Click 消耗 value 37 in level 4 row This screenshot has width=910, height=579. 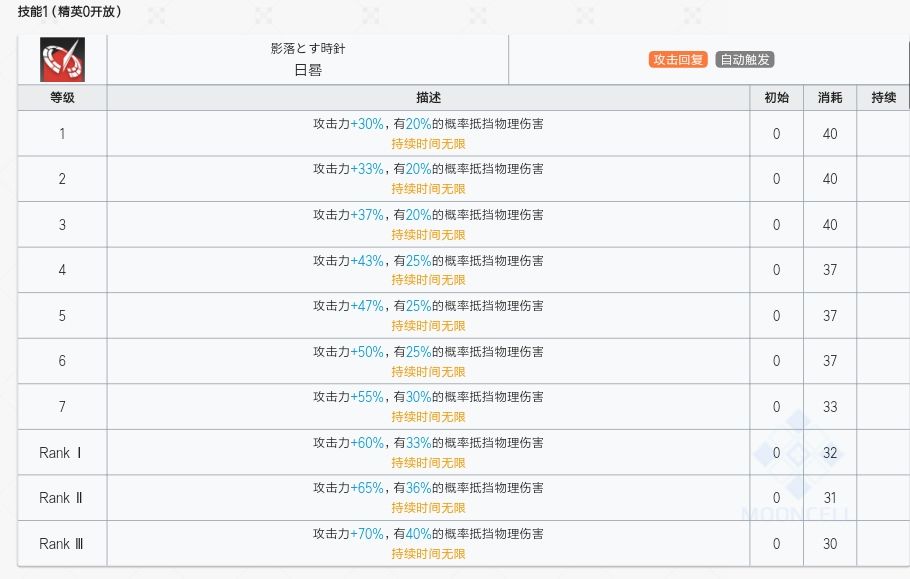pos(830,270)
